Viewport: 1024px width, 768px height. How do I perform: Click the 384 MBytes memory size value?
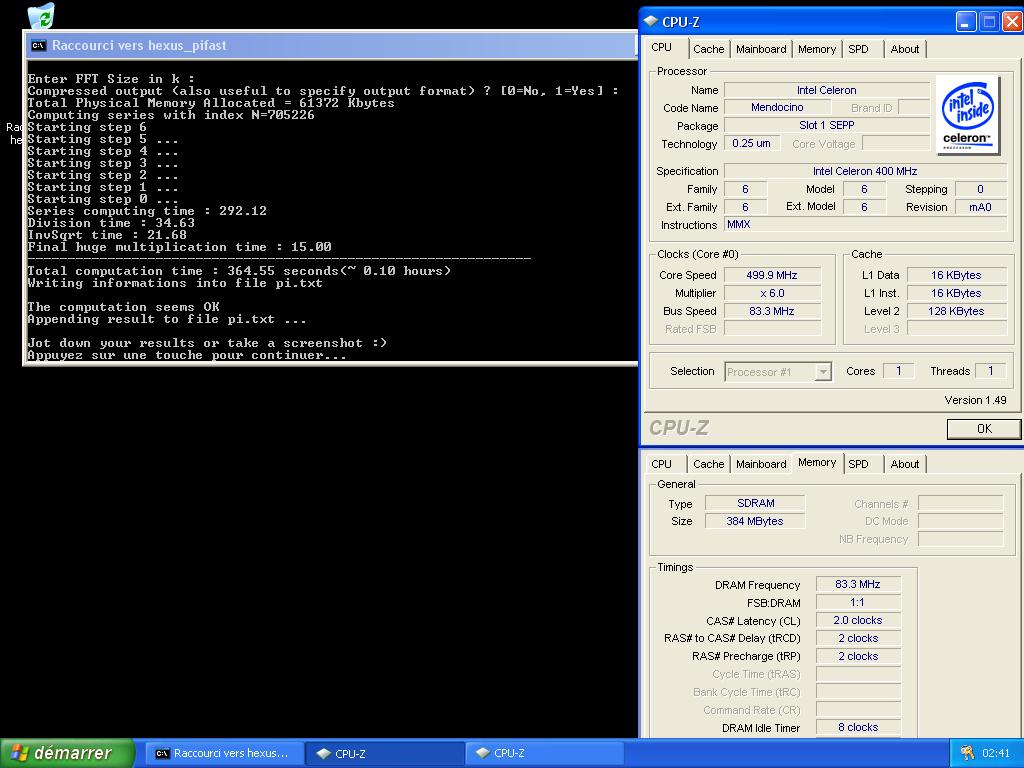click(x=756, y=521)
